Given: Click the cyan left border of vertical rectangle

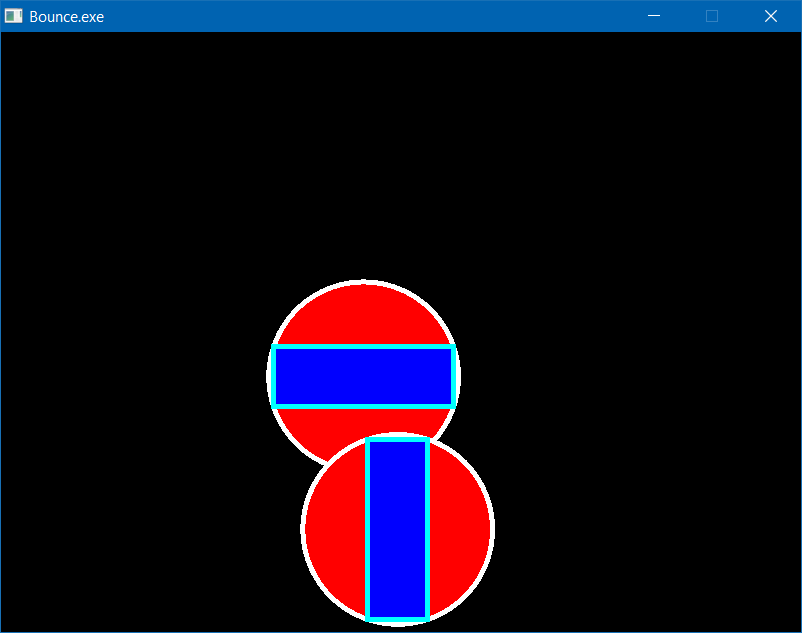Looking at the screenshot, I should [x=369, y=529].
